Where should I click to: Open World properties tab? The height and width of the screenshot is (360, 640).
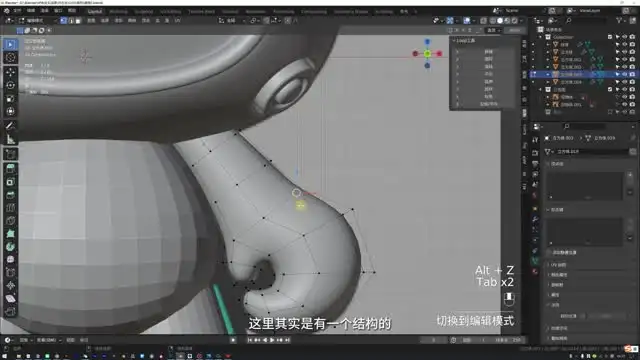[x=535, y=195]
